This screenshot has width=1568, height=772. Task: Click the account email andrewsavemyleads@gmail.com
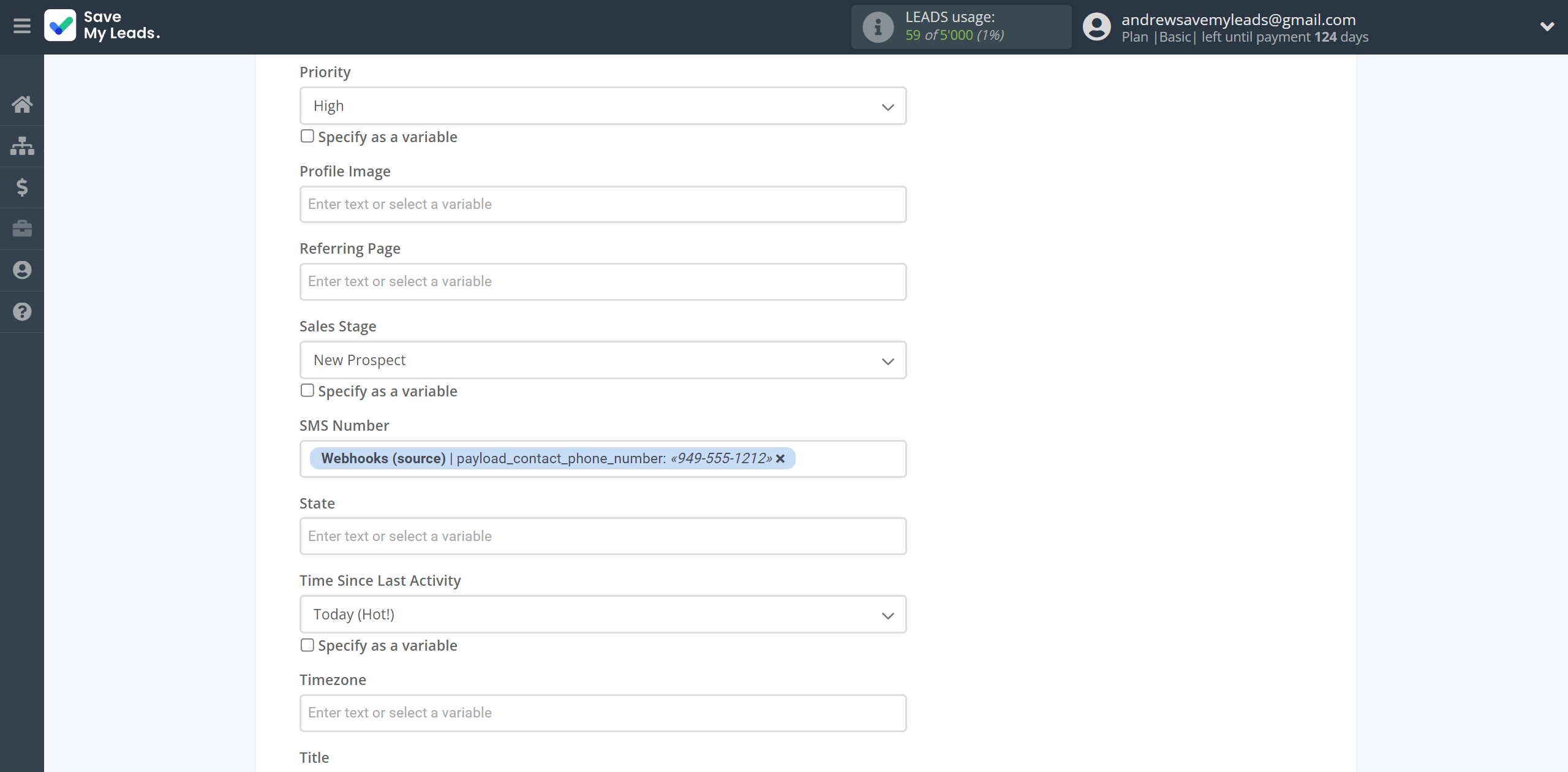point(1238,20)
